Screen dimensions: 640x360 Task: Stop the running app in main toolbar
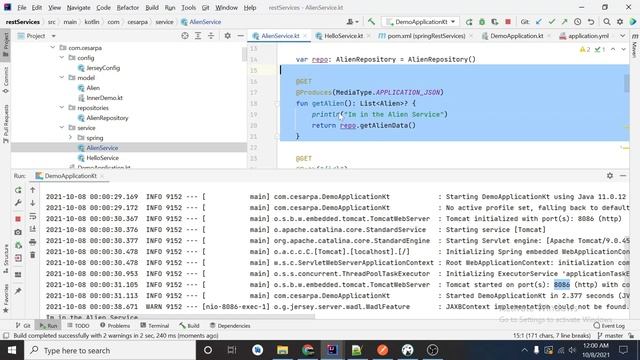pyautogui.click(x=508, y=22)
